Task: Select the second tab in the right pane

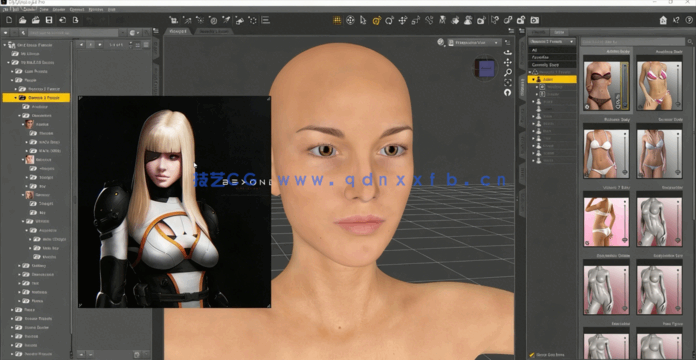Action: 559,32
